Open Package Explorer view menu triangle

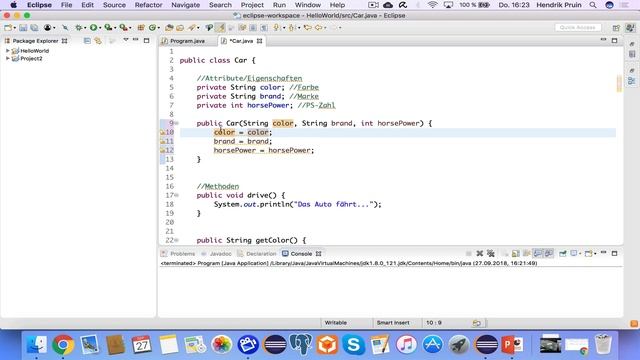coord(126,40)
